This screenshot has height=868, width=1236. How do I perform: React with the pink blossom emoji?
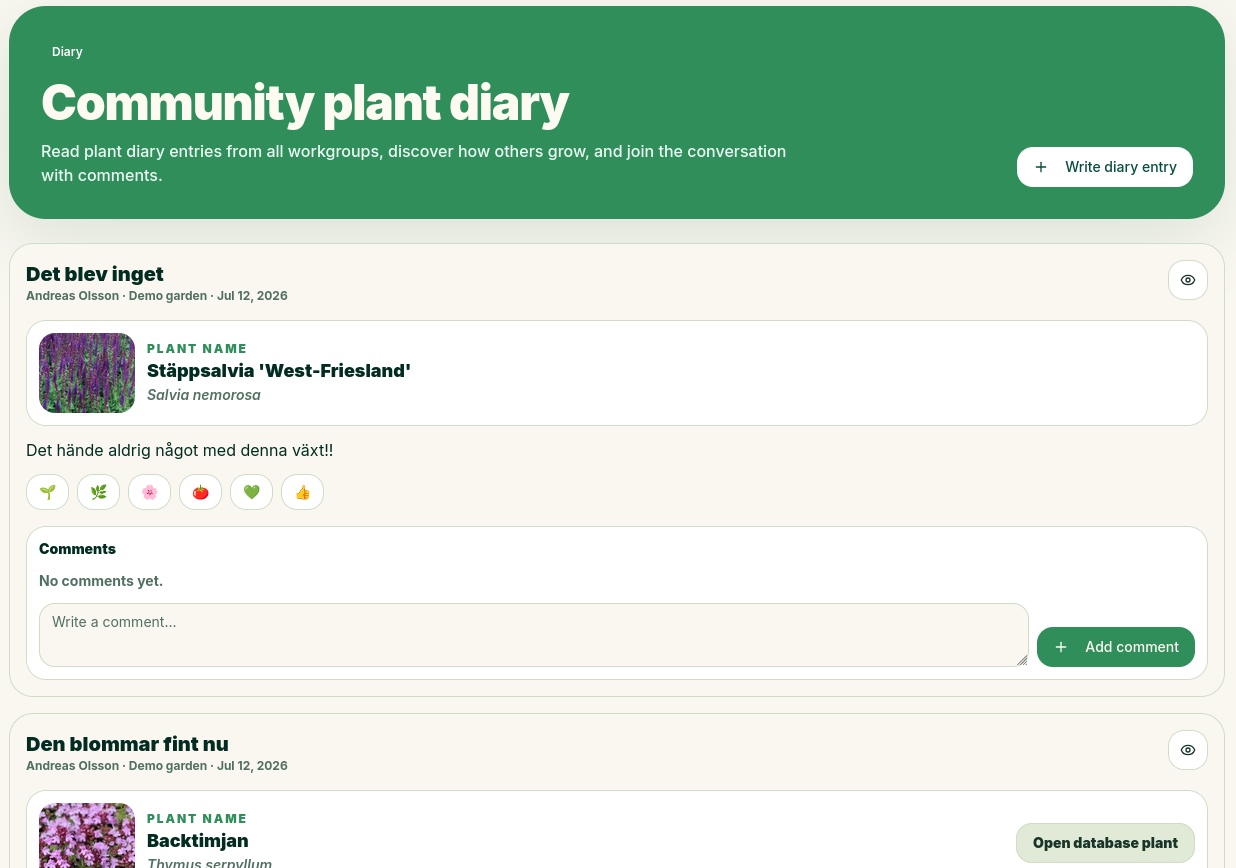coord(149,492)
